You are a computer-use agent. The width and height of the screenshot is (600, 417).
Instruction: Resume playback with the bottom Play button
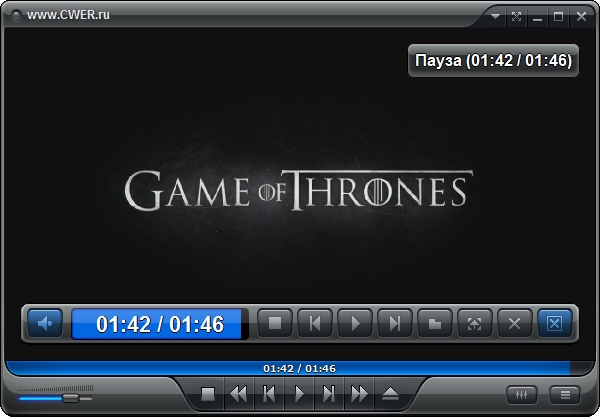(x=298, y=394)
